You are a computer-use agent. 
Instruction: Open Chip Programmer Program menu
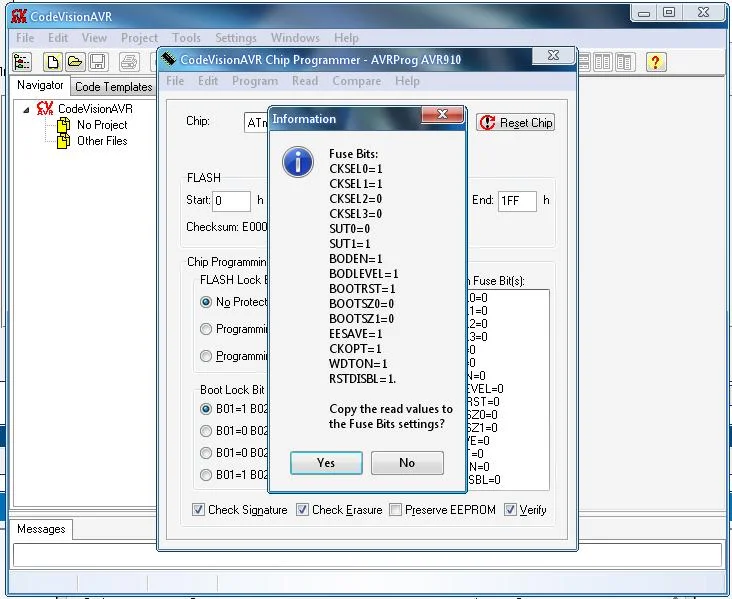255,81
